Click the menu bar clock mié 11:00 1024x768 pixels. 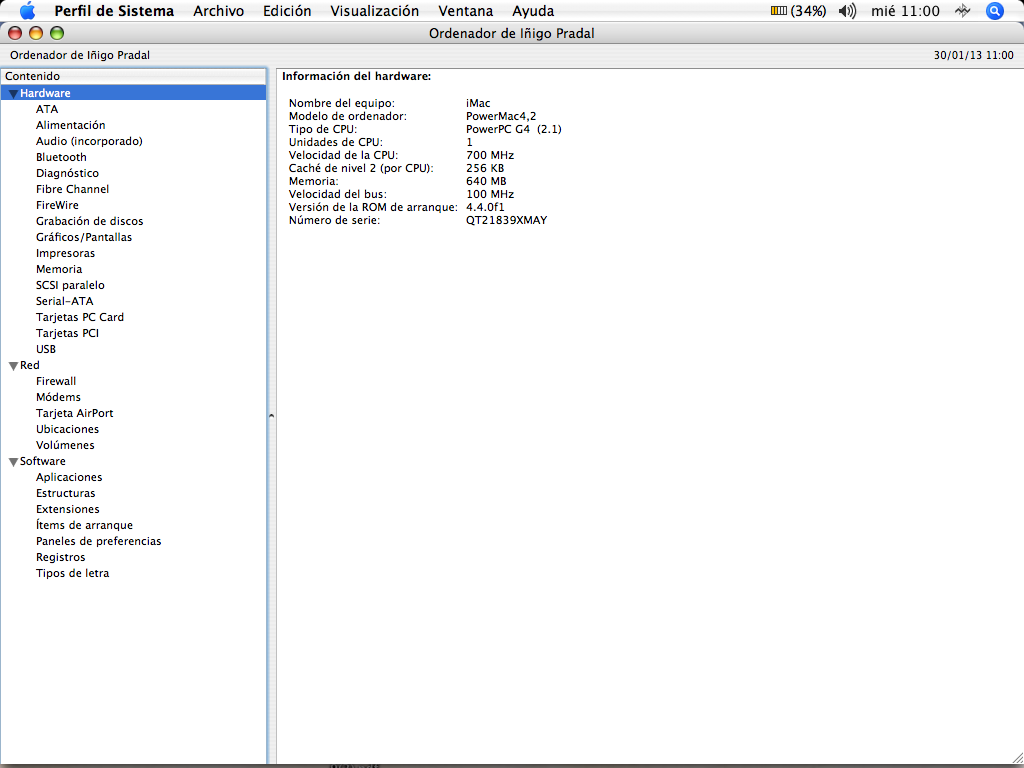(905, 11)
